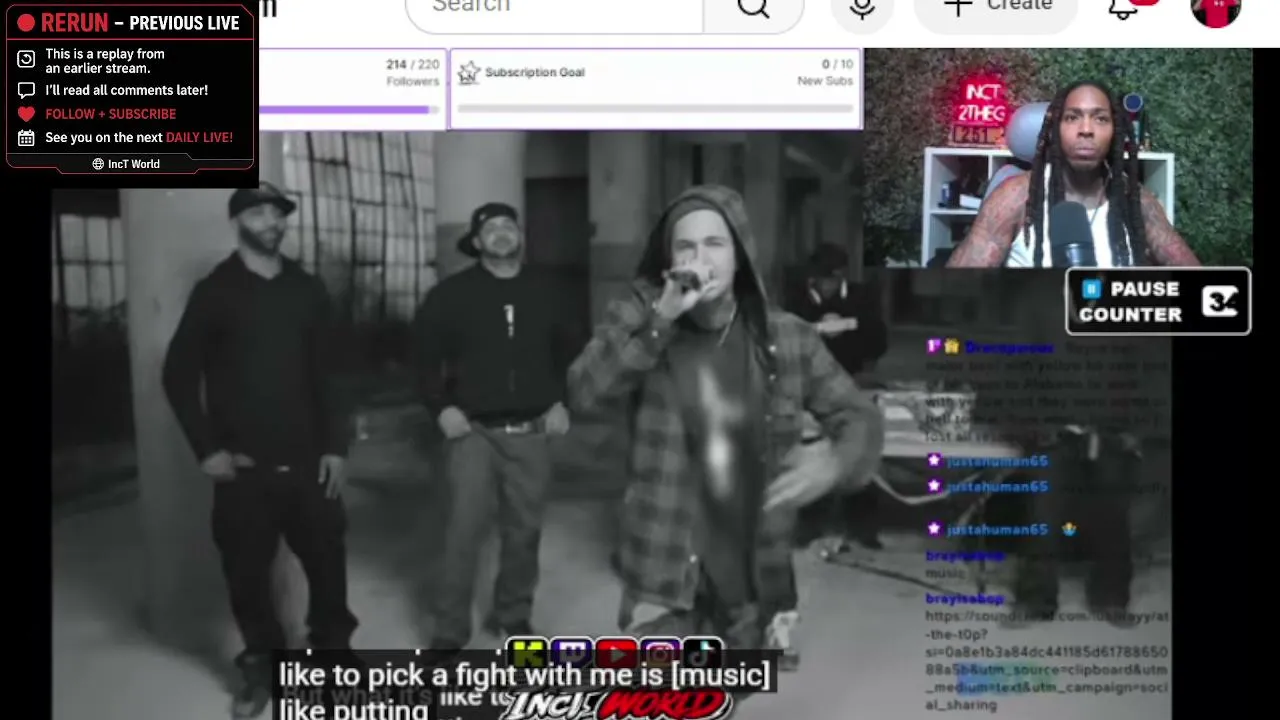1280x720 pixels.
Task: Click the 'PAUSE COUNTER' label
Action: 1130,302
